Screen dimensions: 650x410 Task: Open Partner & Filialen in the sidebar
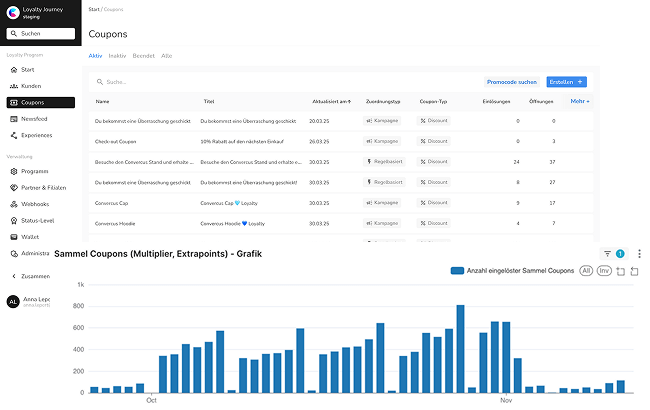(x=41, y=188)
